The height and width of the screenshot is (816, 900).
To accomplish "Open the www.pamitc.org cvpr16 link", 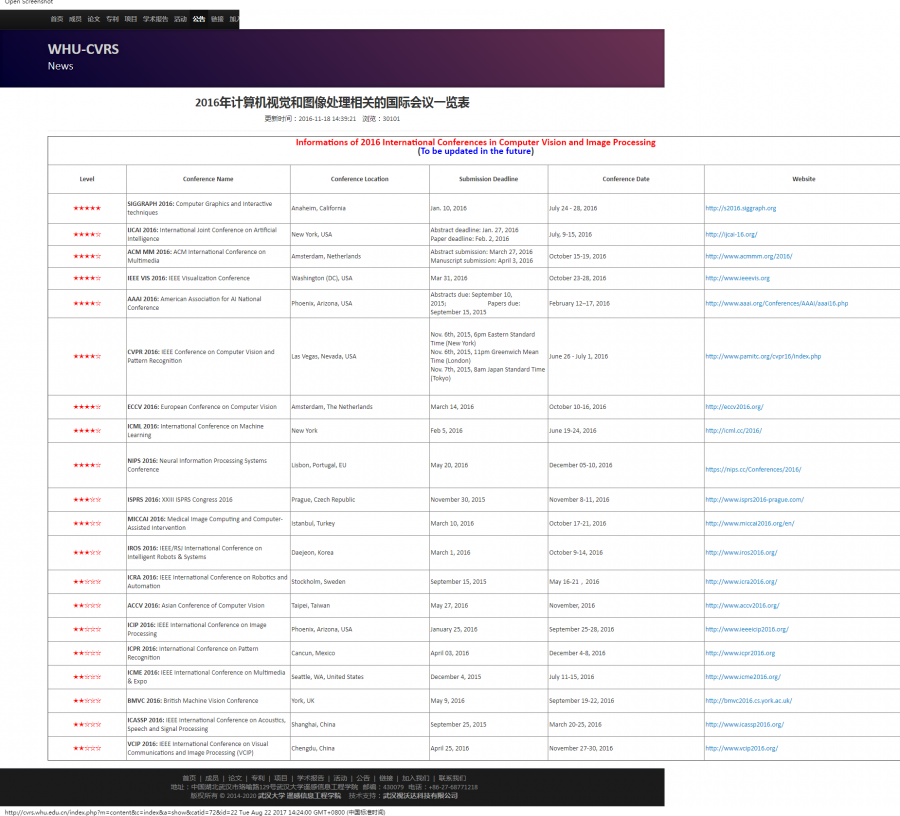I will coord(763,356).
